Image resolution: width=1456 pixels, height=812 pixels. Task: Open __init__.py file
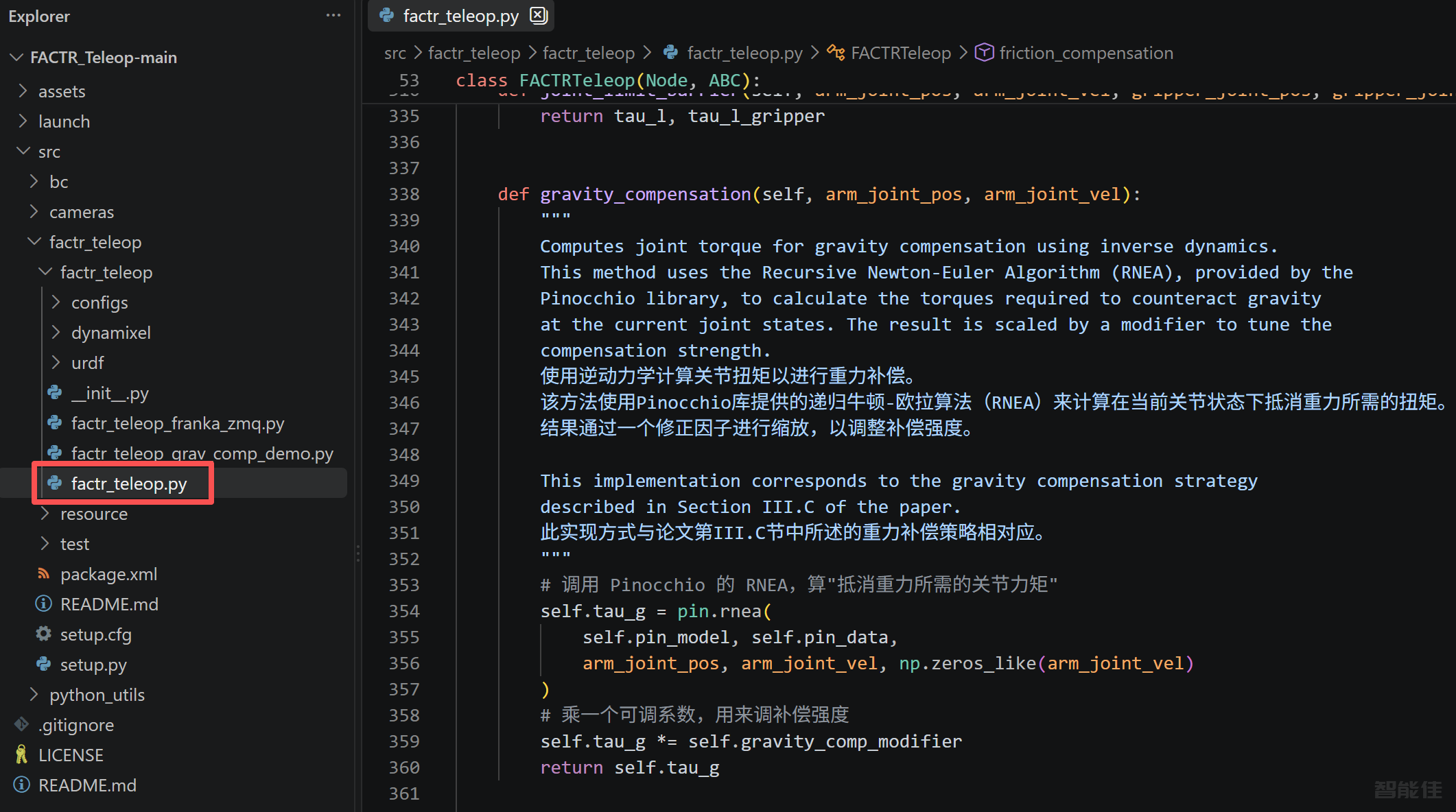110,393
